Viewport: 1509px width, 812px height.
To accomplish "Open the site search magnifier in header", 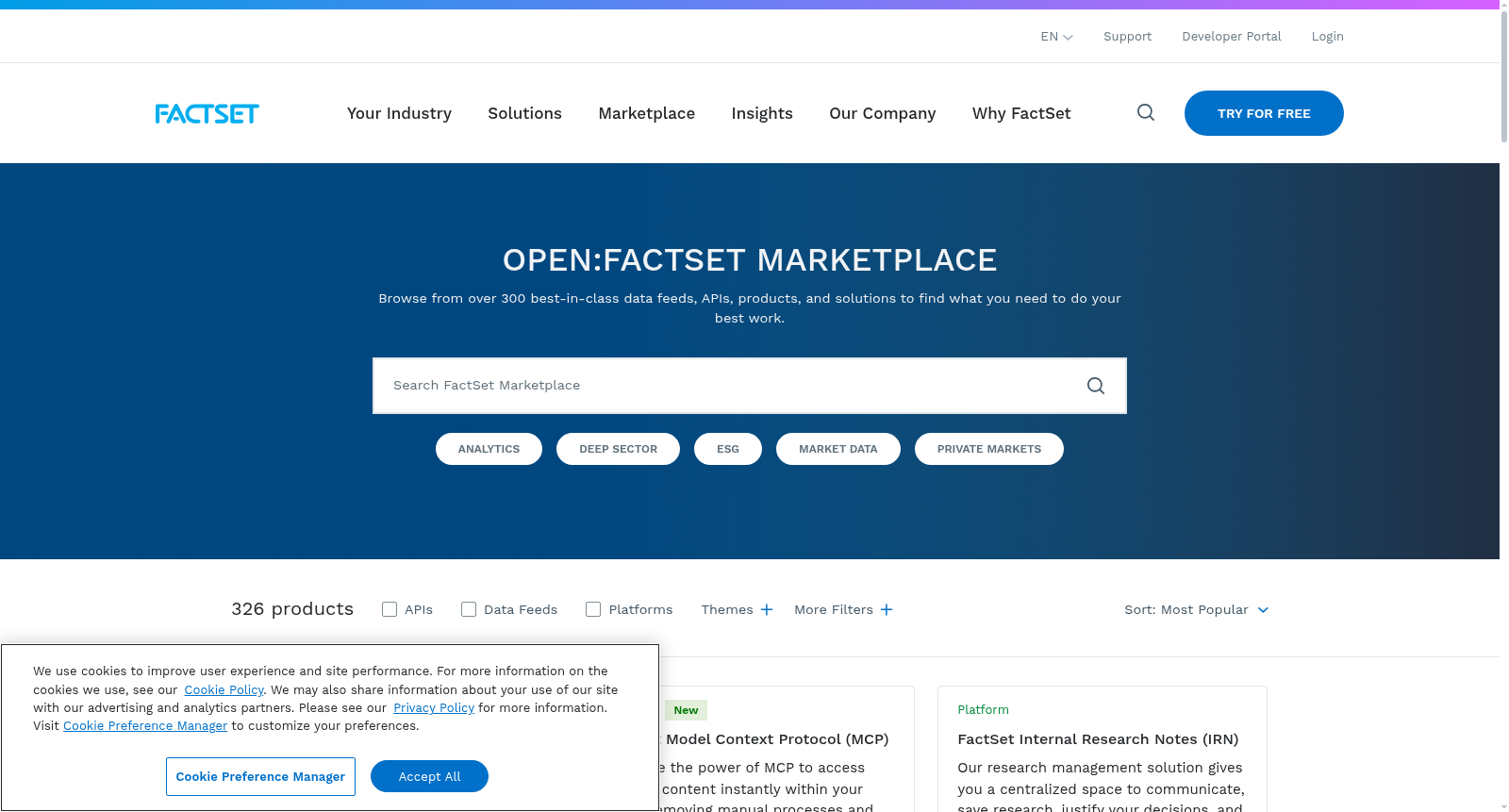I will click(x=1146, y=113).
